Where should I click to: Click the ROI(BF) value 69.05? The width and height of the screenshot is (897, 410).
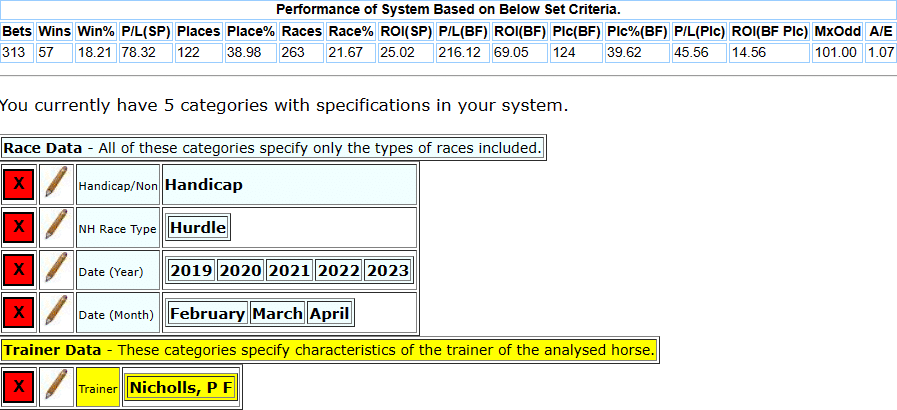(519, 53)
